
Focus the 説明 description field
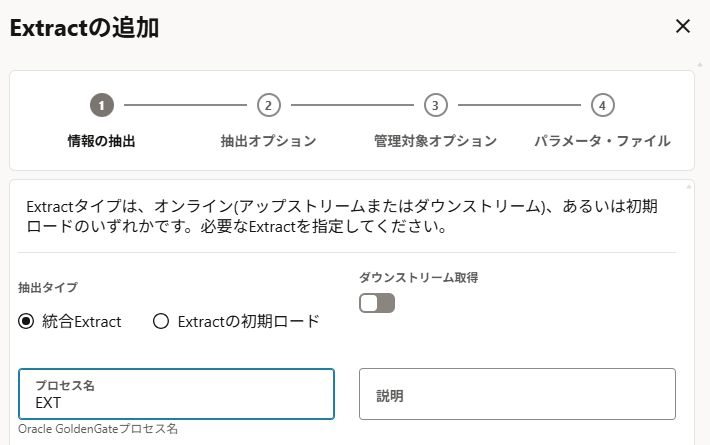click(517, 395)
